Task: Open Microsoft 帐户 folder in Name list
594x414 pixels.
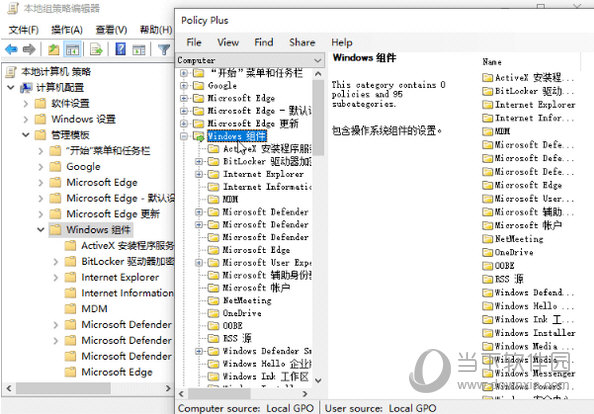Action: point(522,225)
